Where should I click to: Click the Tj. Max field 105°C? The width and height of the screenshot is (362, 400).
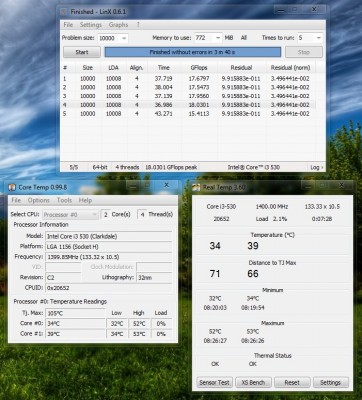pos(75,313)
